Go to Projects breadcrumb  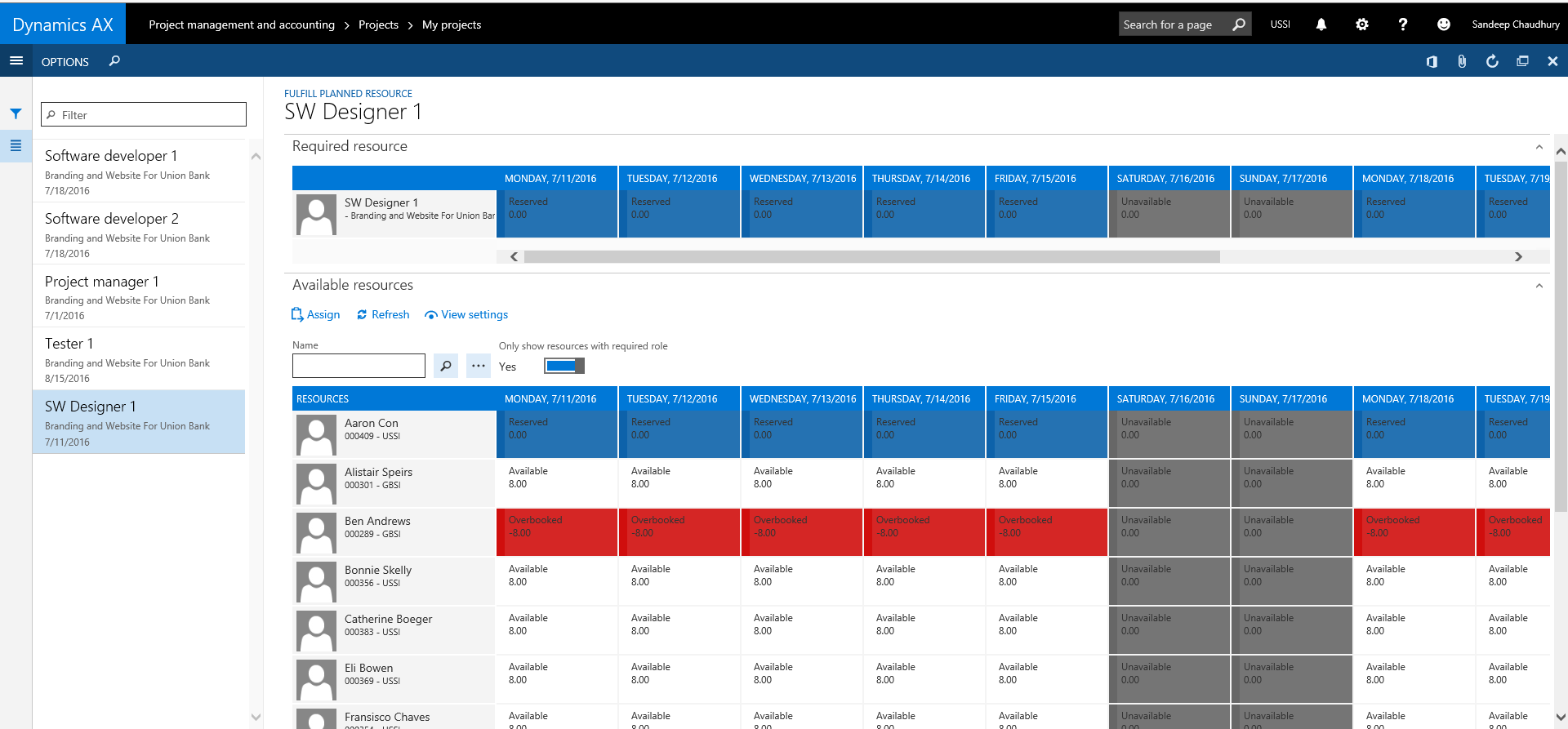click(x=378, y=24)
